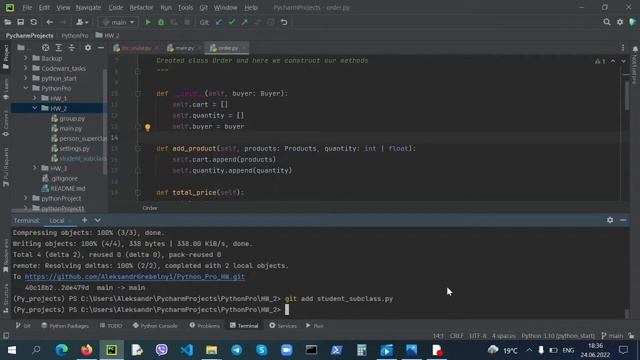Click the Git push arrow icon
Screen dimensions: 640x360
[244, 22]
